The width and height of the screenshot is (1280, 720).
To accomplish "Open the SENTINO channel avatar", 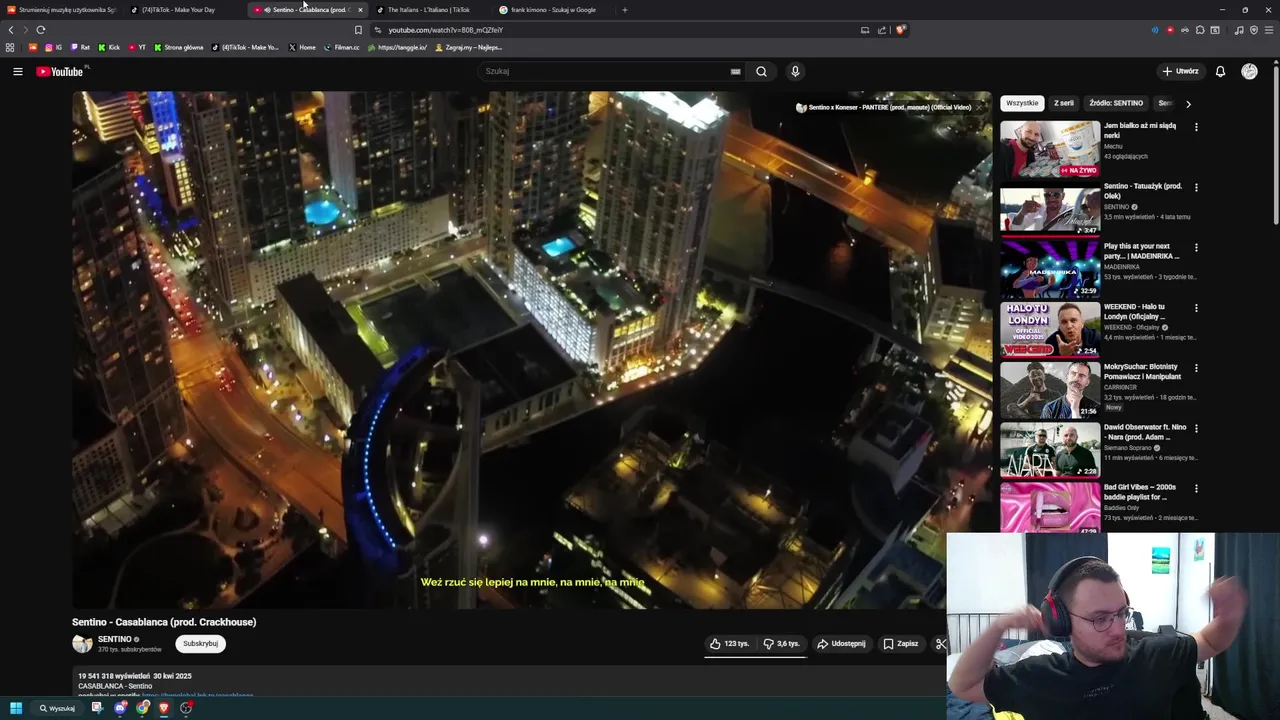I will 82,644.
